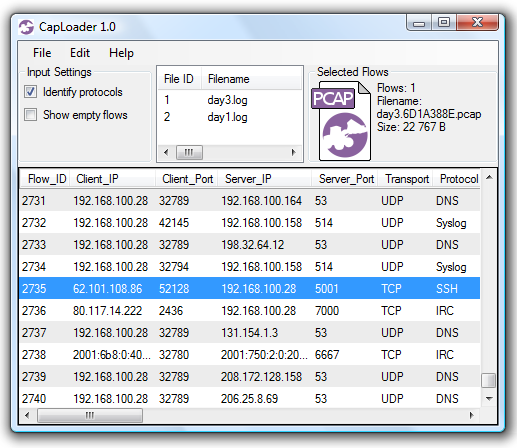Image resolution: width=517 pixels, height=448 pixels.
Task: Select flow 2736 IRC row
Action: 250,311
